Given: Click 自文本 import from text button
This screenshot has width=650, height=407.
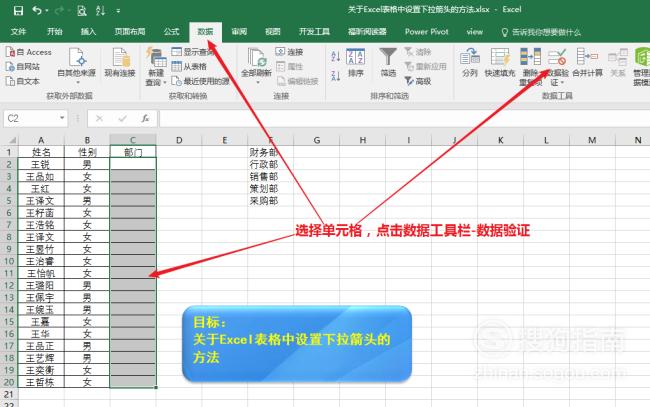Looking at the screenshot, I should (23, 81).
